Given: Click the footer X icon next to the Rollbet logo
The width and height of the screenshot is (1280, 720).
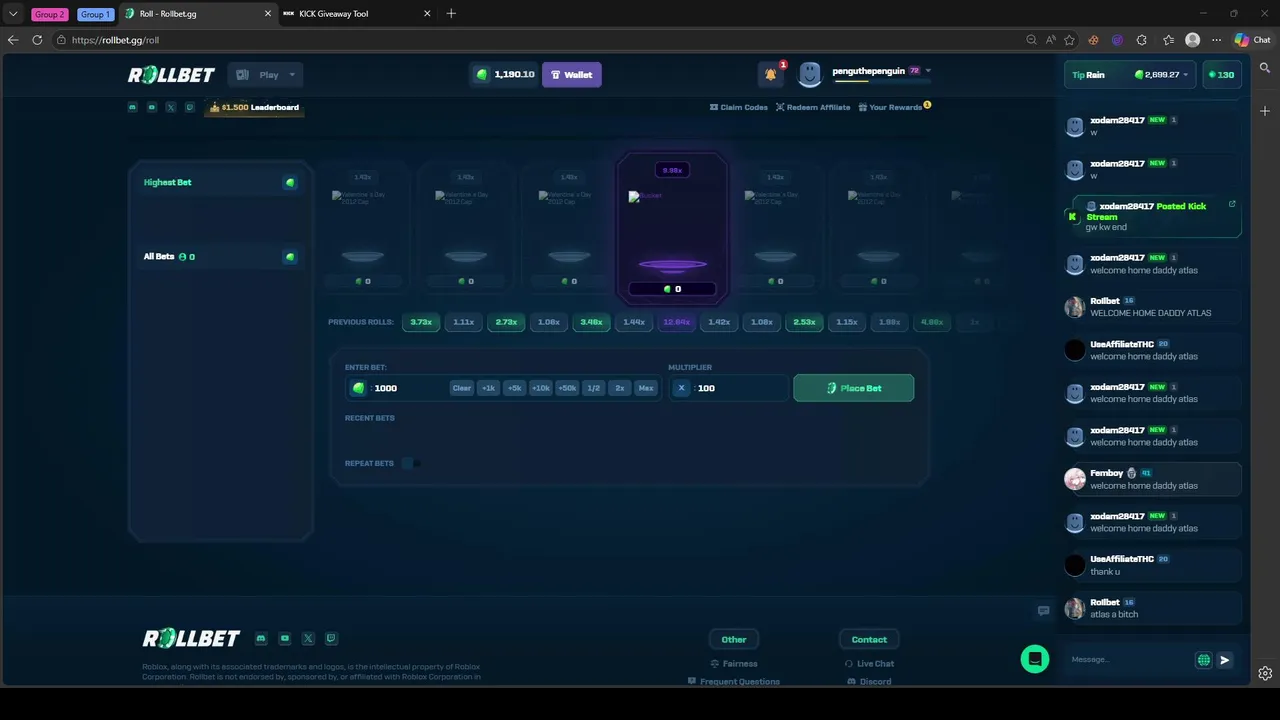Looking at the screenshot, I should [x=308, y=638].
